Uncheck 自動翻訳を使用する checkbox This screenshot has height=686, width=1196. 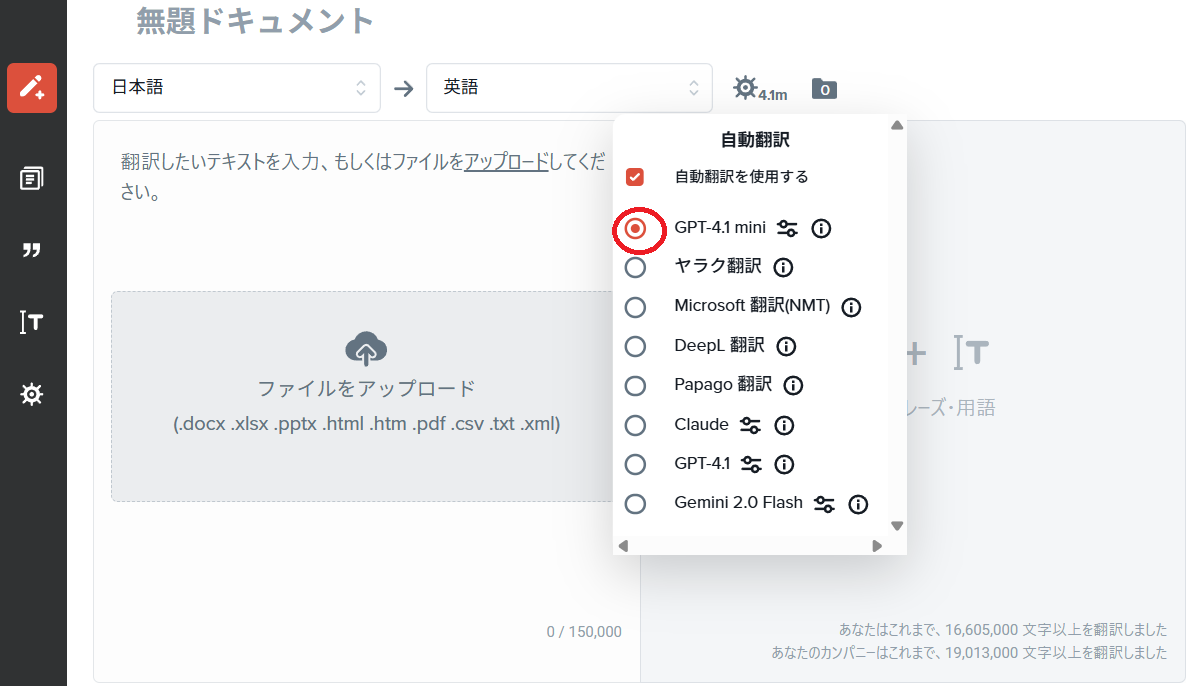tap(635, 177)
